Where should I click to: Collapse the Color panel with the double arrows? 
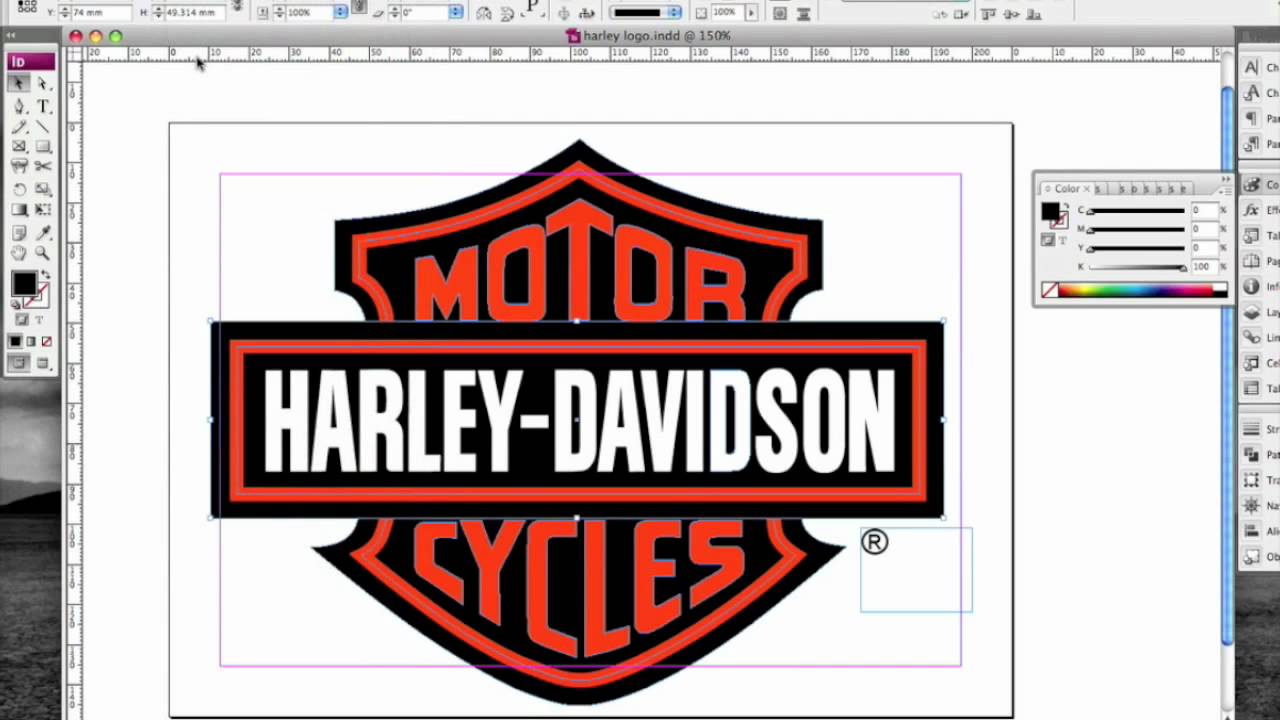(1226, 178)
